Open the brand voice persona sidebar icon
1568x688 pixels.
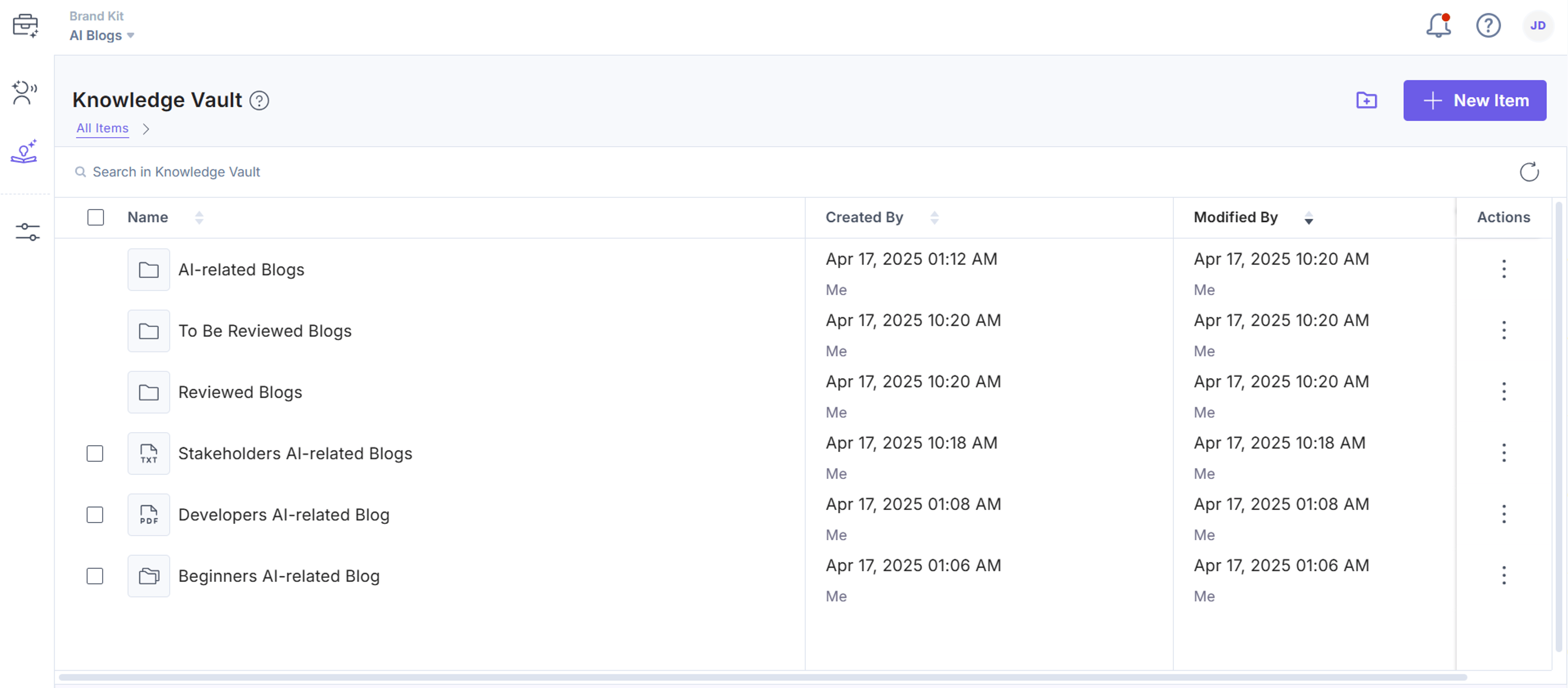pyautogui.click(x=24, y=93)
